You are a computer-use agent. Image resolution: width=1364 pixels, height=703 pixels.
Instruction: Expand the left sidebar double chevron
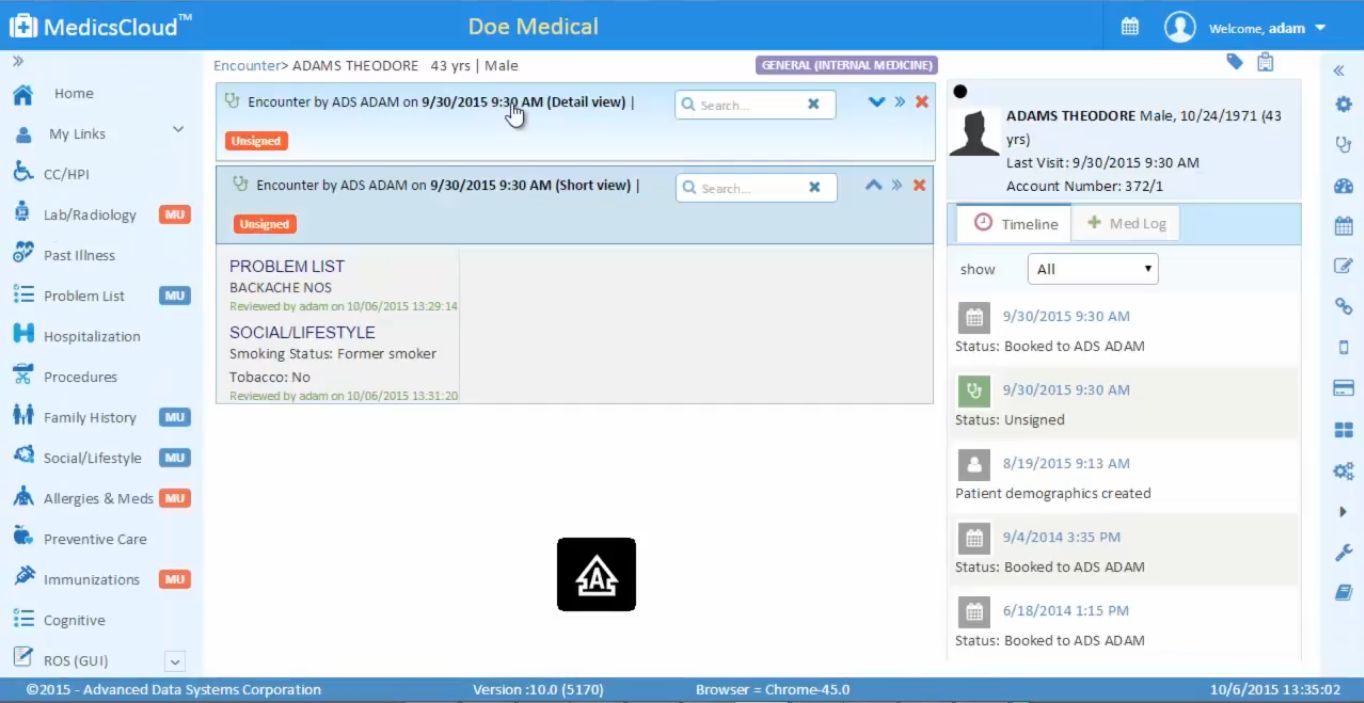(x=18, y=62)
